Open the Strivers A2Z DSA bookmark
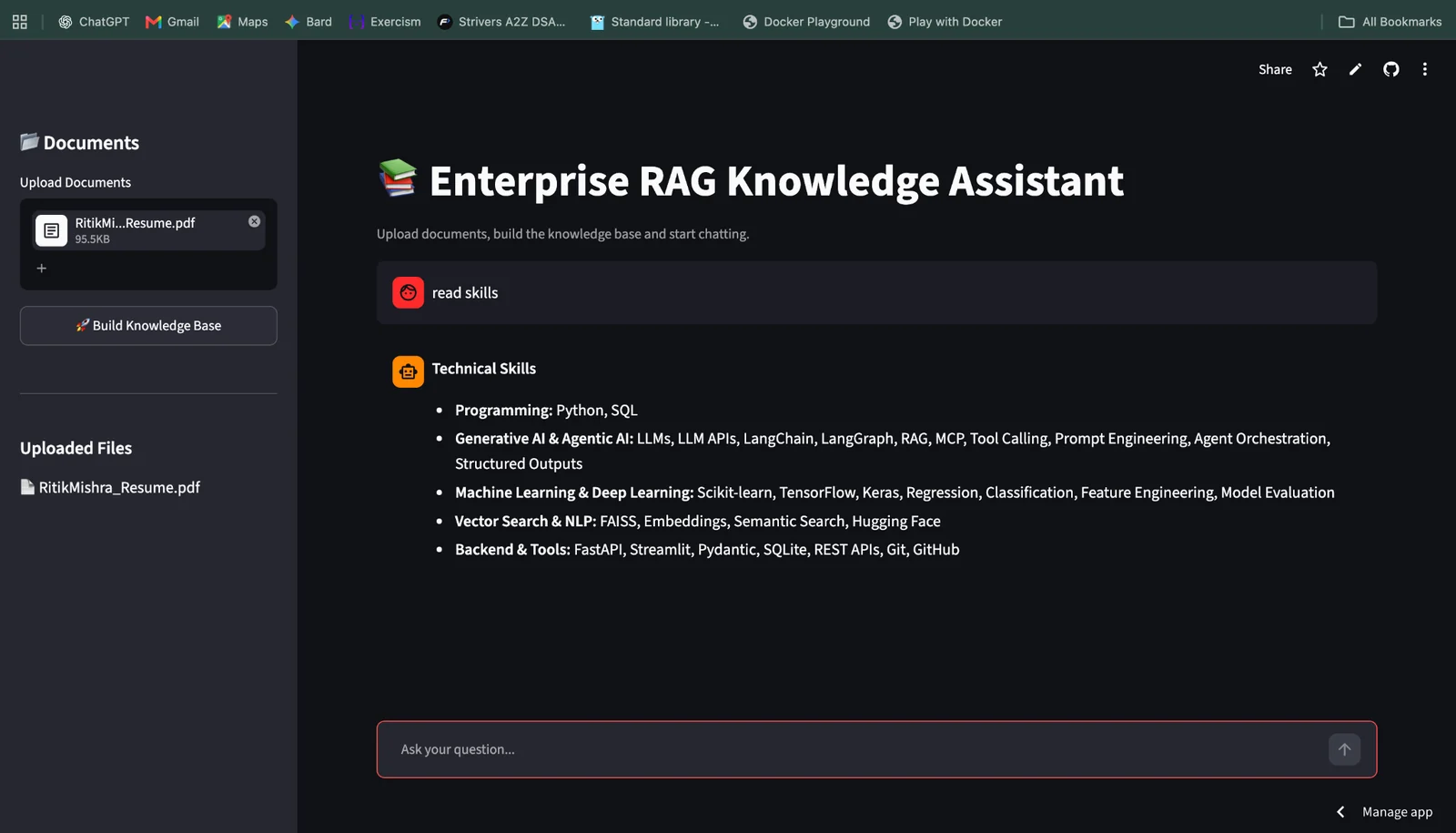Screen dimensions: 1456x833 pyautogui.click(x=501, y=22)
